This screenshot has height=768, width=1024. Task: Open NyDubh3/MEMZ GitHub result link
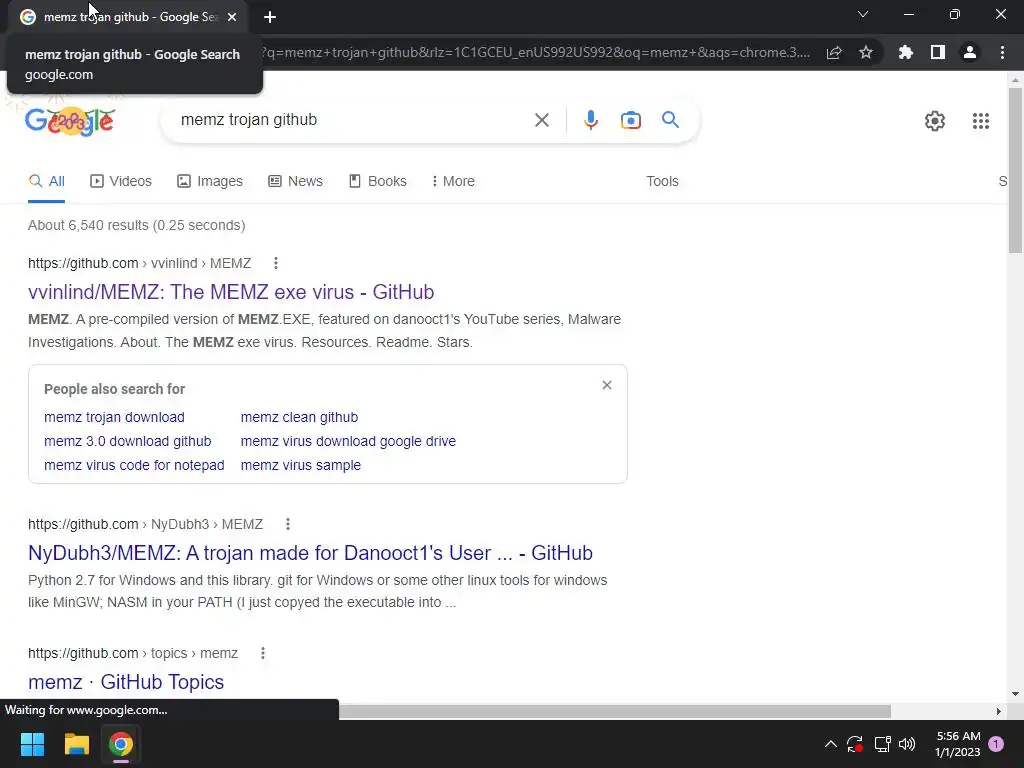310,553
